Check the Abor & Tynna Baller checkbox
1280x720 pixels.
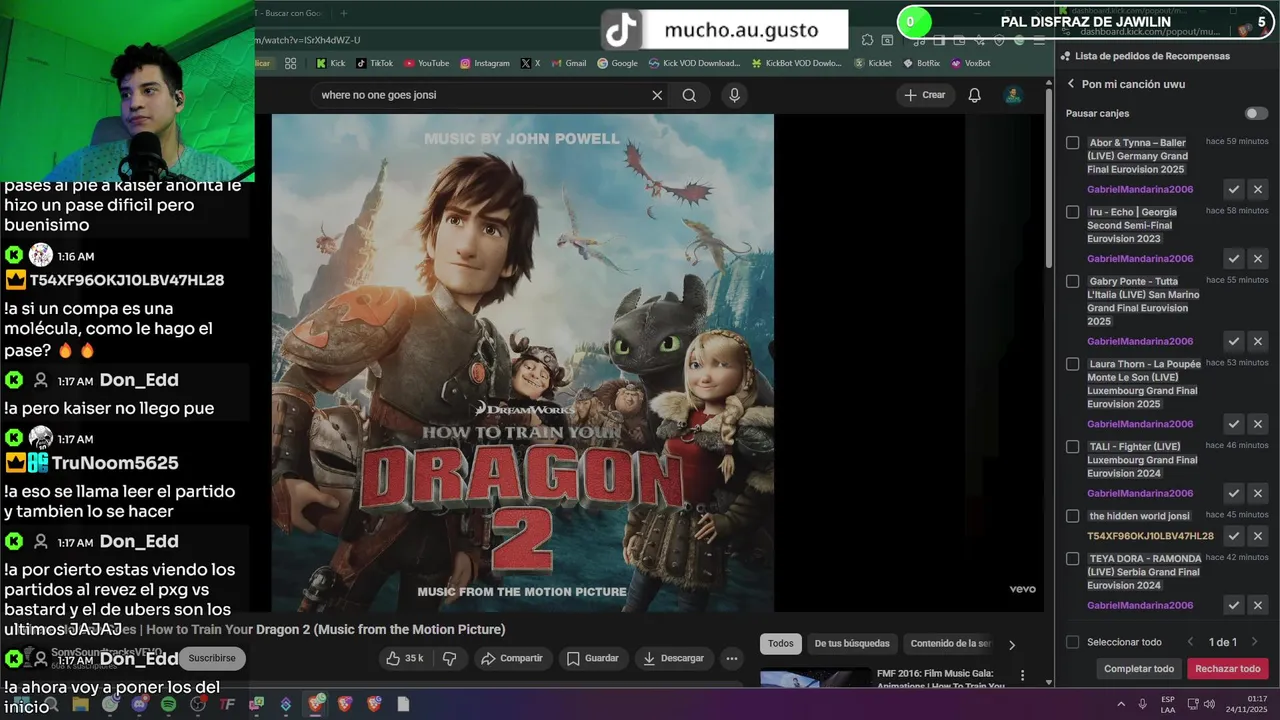click(1073, 143)
